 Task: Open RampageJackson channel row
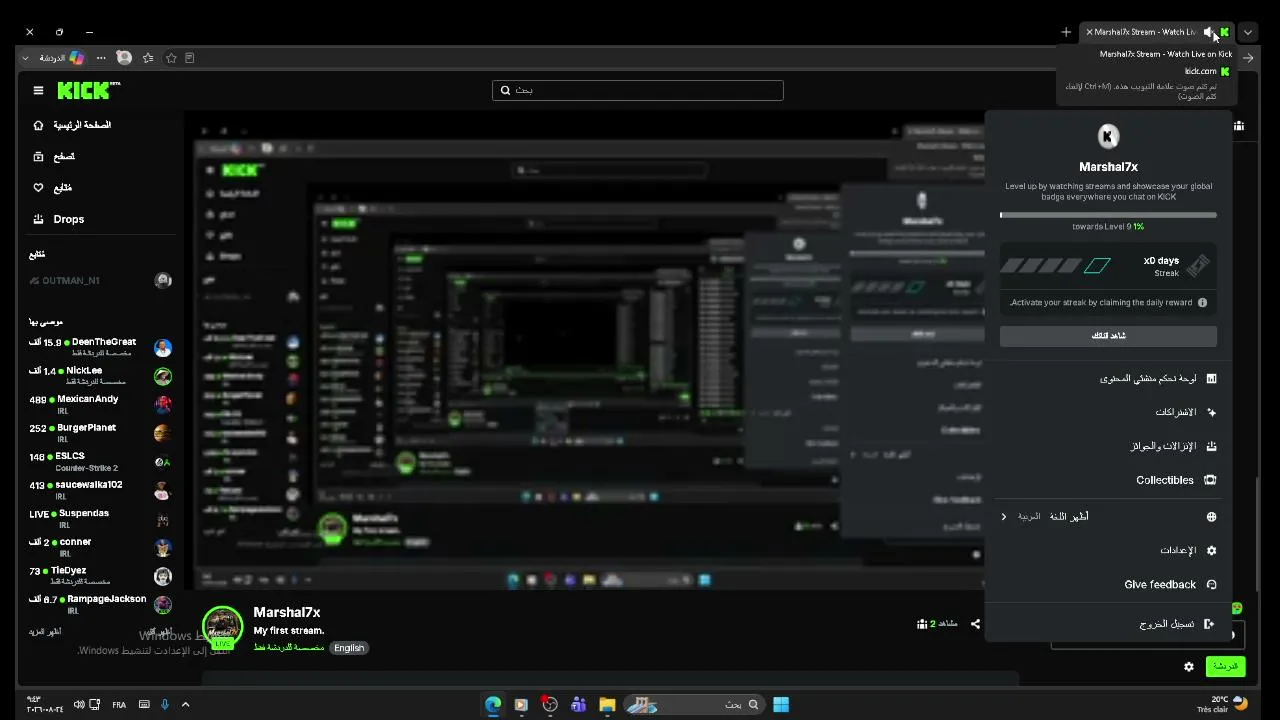pos(100,604)
